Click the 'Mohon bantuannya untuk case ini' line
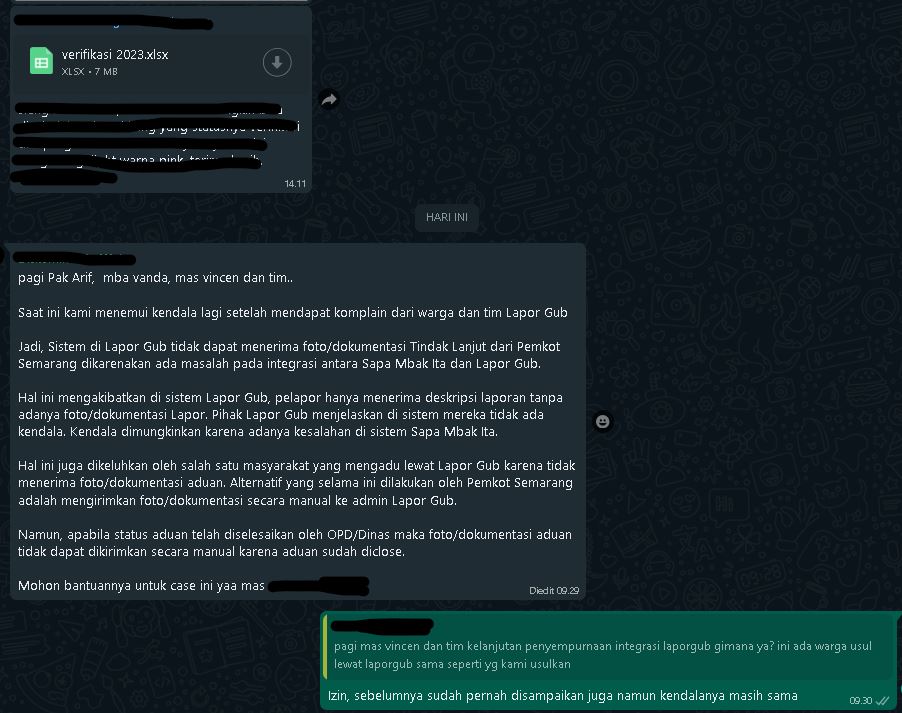 (141, 586)
